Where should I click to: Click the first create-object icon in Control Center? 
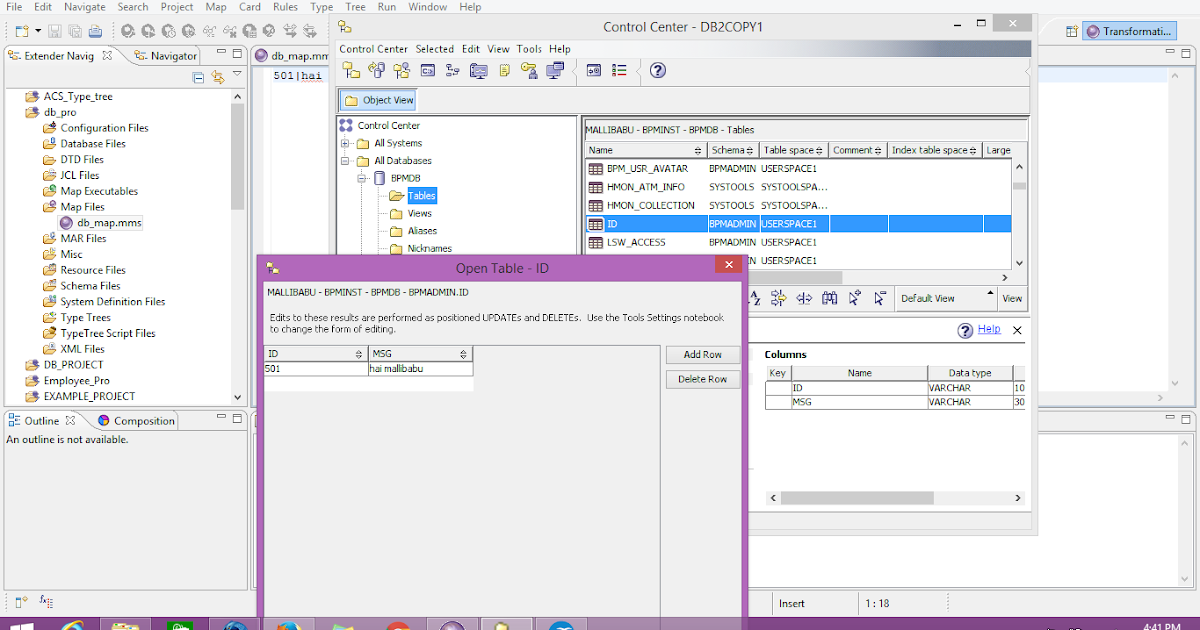(349, 70)
